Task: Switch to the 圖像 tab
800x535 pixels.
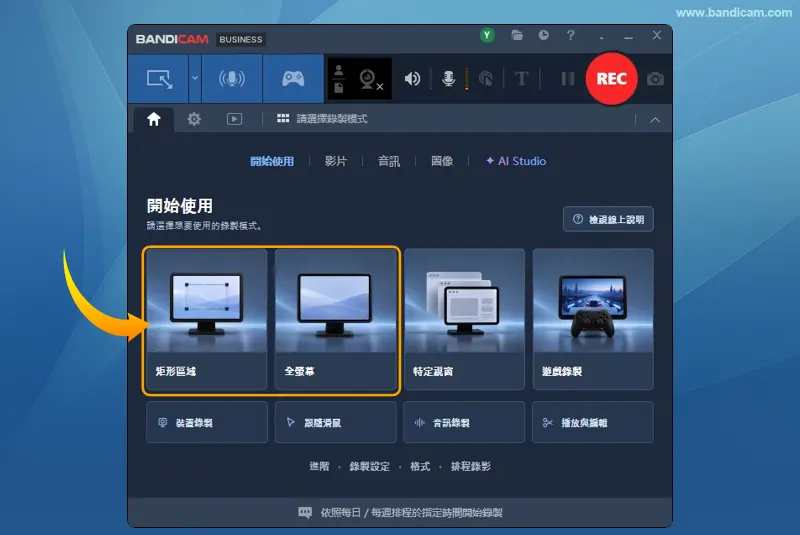Action: 442,161
